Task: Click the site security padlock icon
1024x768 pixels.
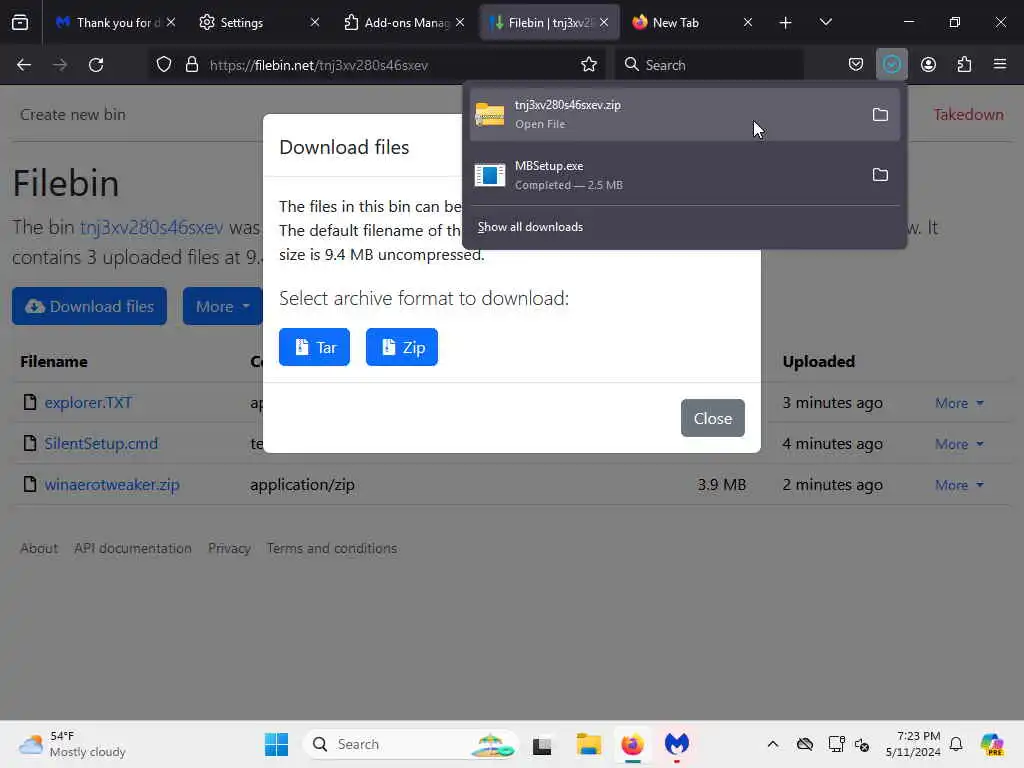Action: click(191, 65)
